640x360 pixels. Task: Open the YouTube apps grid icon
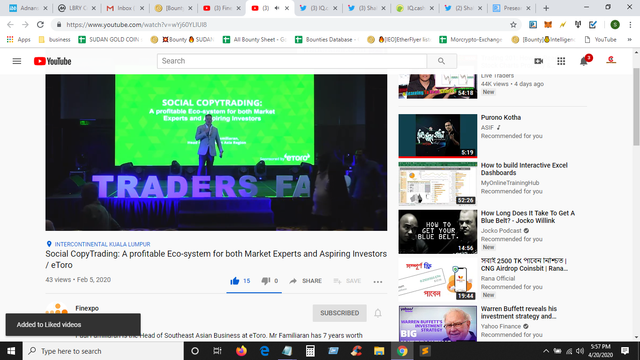[561, 61]
